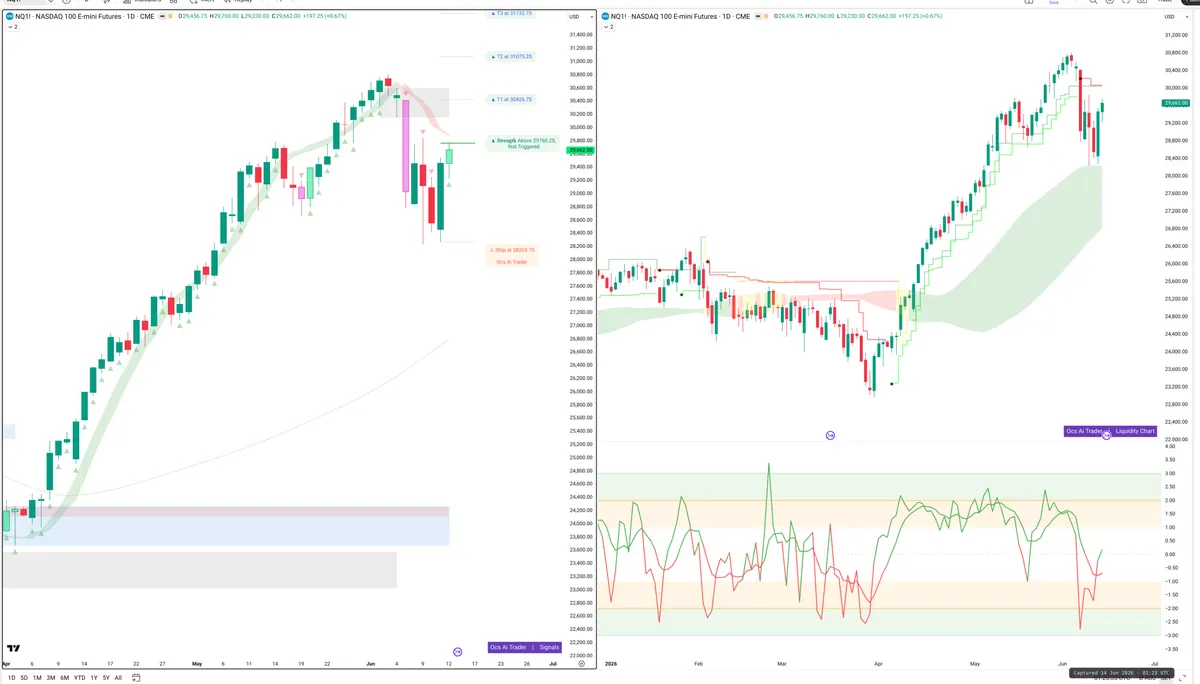Select the 5D time range button
Viewport: 1200px width, 684px height.
click(24, 677)
